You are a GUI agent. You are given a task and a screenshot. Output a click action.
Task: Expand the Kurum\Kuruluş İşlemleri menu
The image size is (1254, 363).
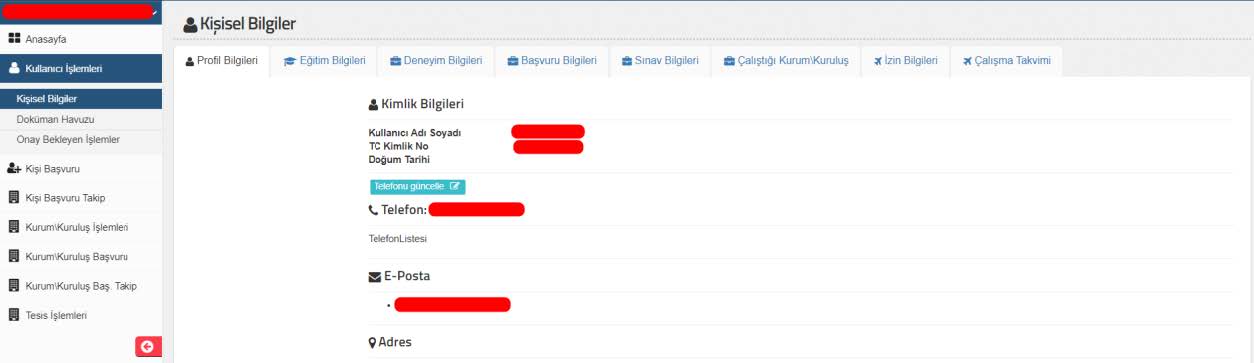point(81,227)
